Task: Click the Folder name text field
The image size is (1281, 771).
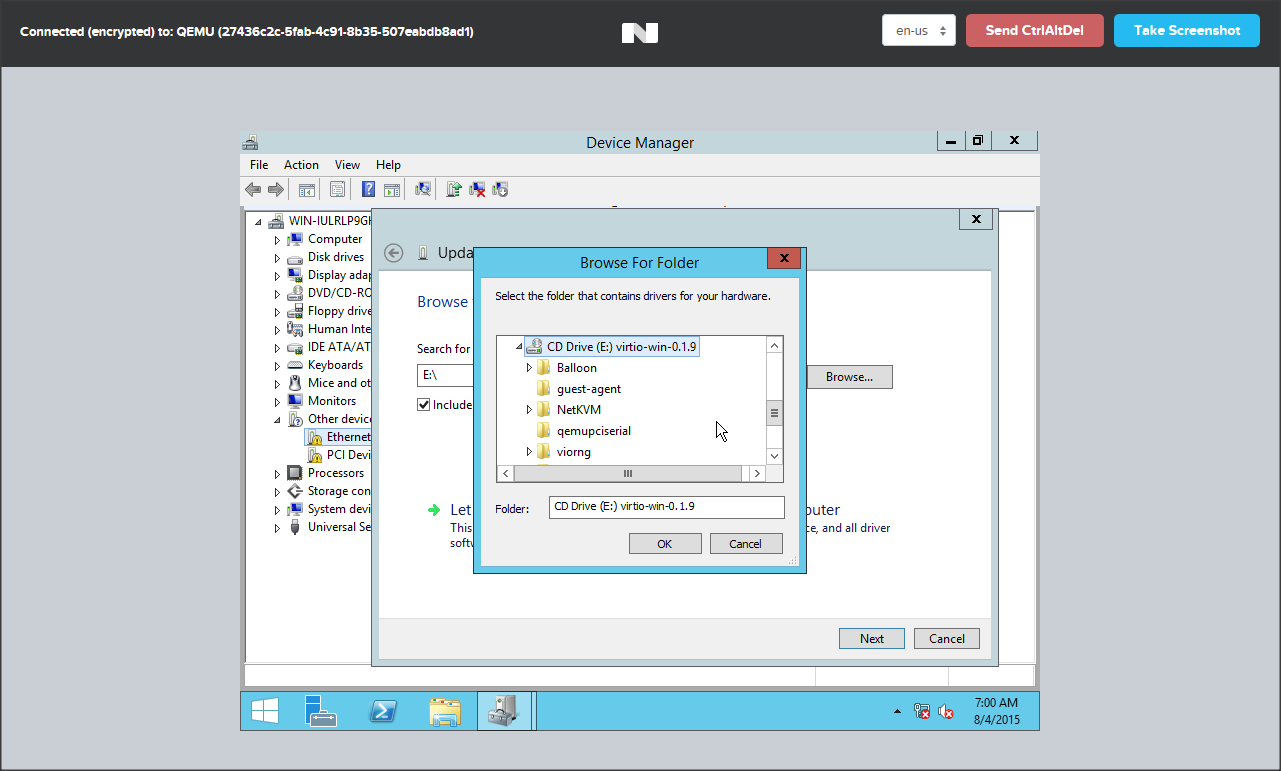Action: click(666, 507)
